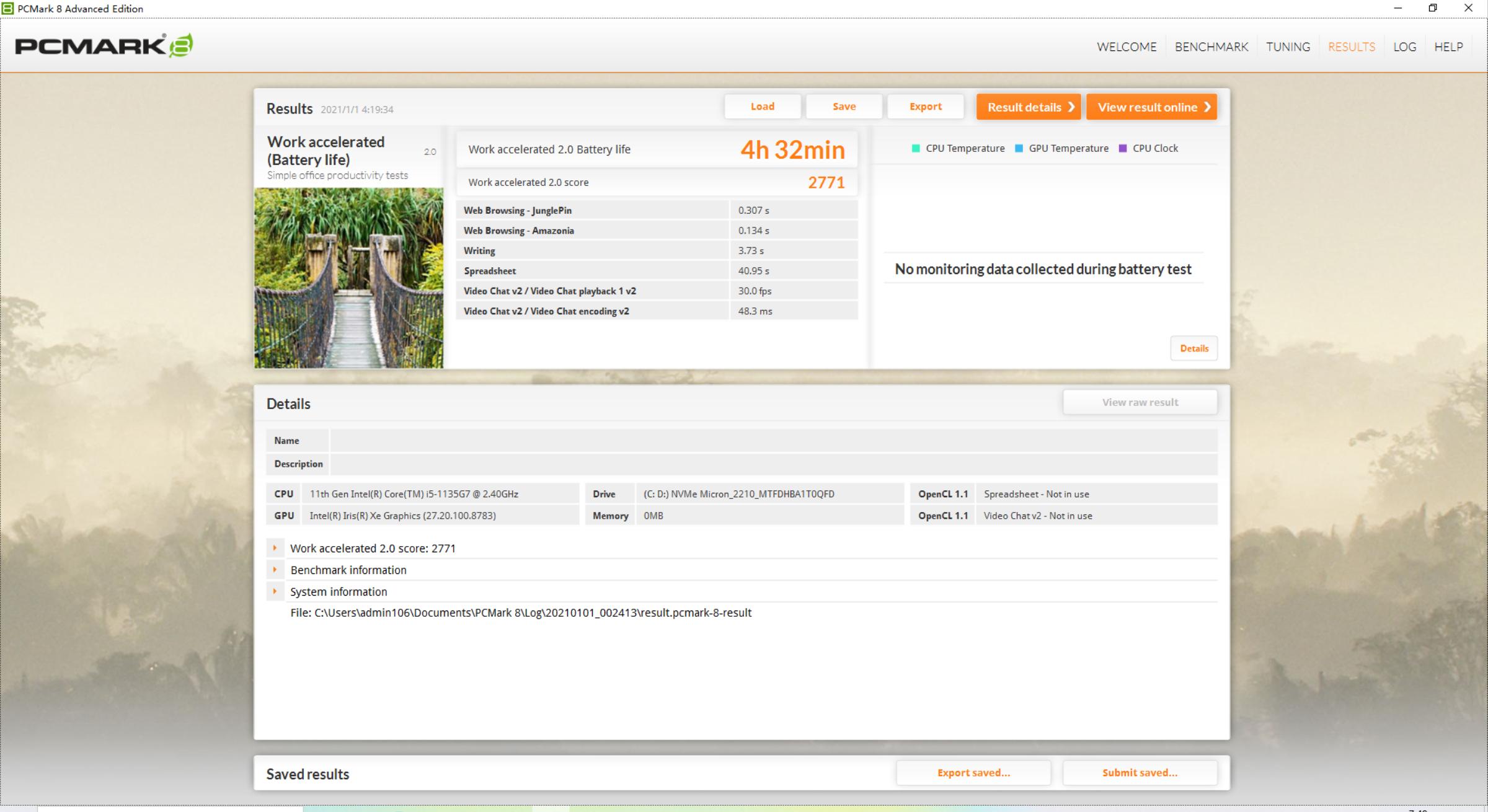
Task: Click the GPU Temperature blue legend square
Action: (1019, 148)
